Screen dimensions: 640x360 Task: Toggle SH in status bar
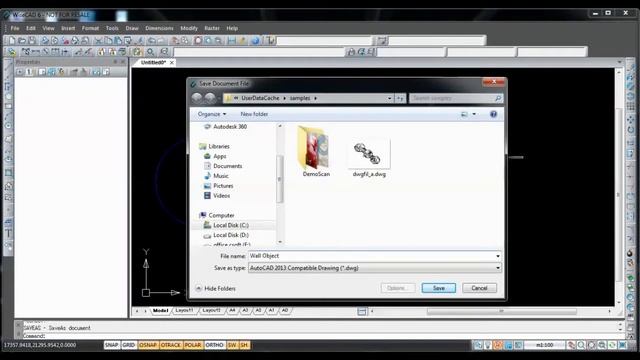coord(244,345)
